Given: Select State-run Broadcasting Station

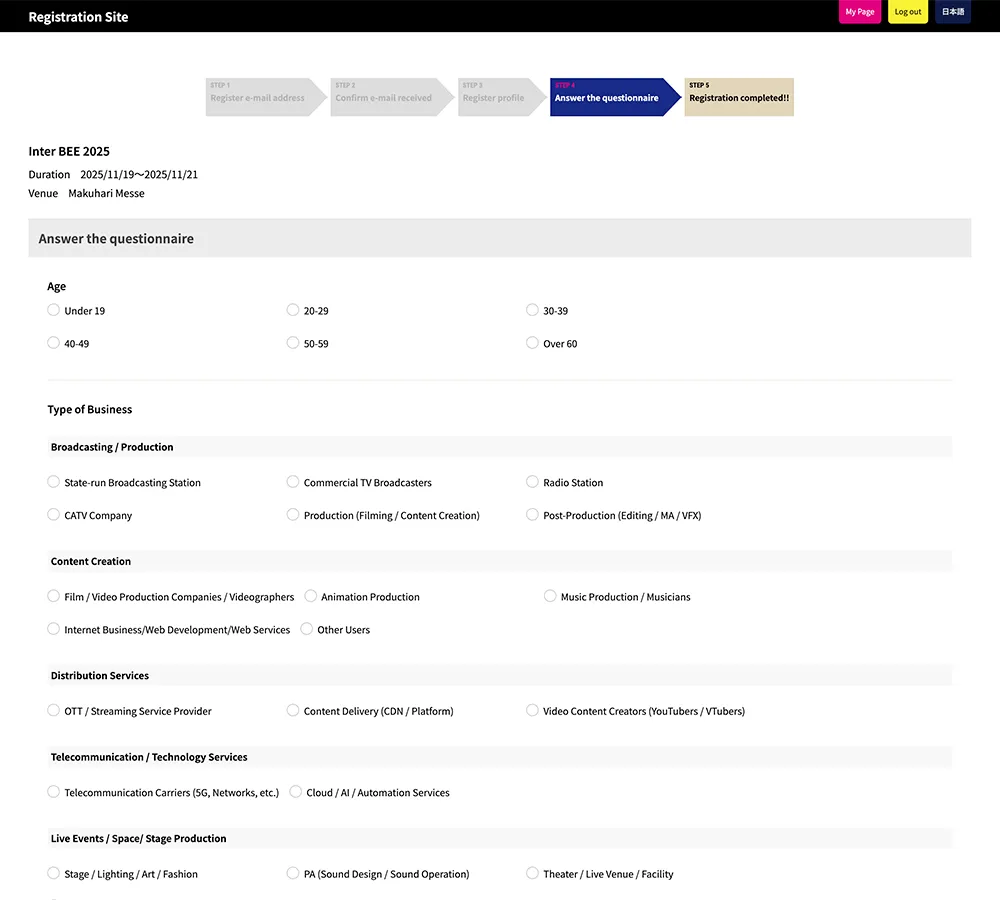Looking at the screenshot, I should [54, 482].
